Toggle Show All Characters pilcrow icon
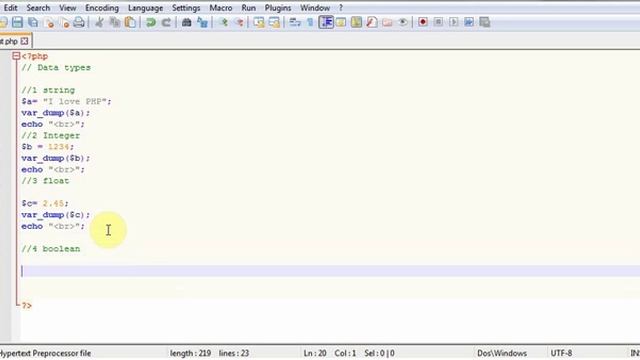640x360 pixels. [311, 22]
